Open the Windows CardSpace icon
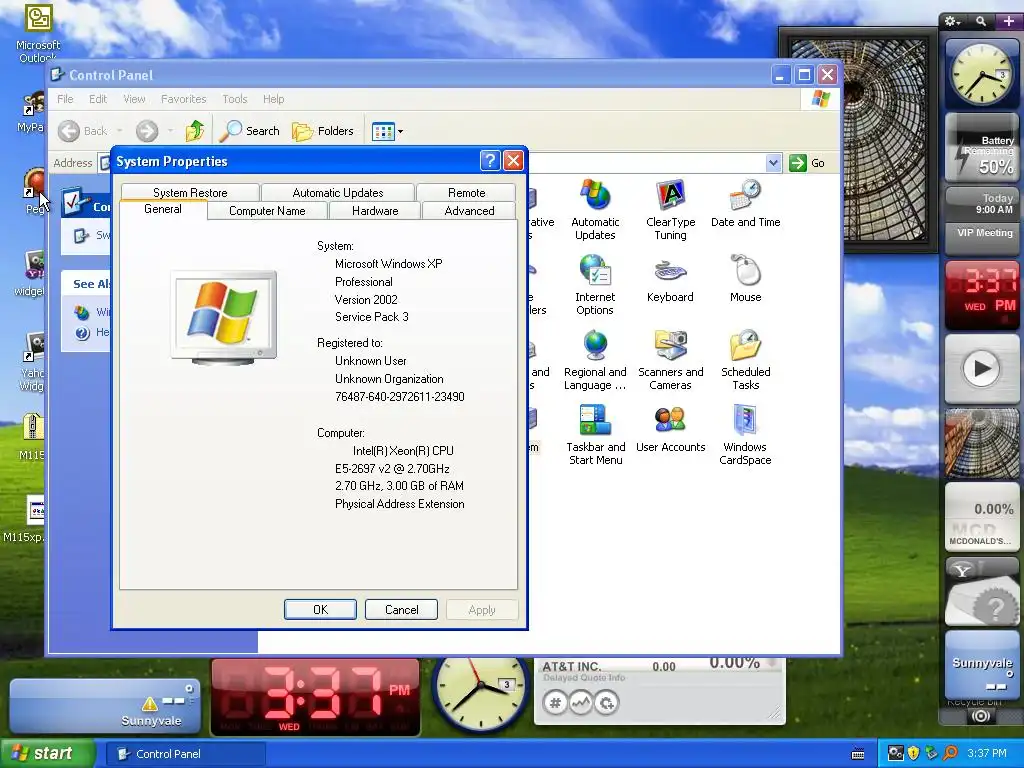Viewport: 1024px width, 768px height. 745,435
